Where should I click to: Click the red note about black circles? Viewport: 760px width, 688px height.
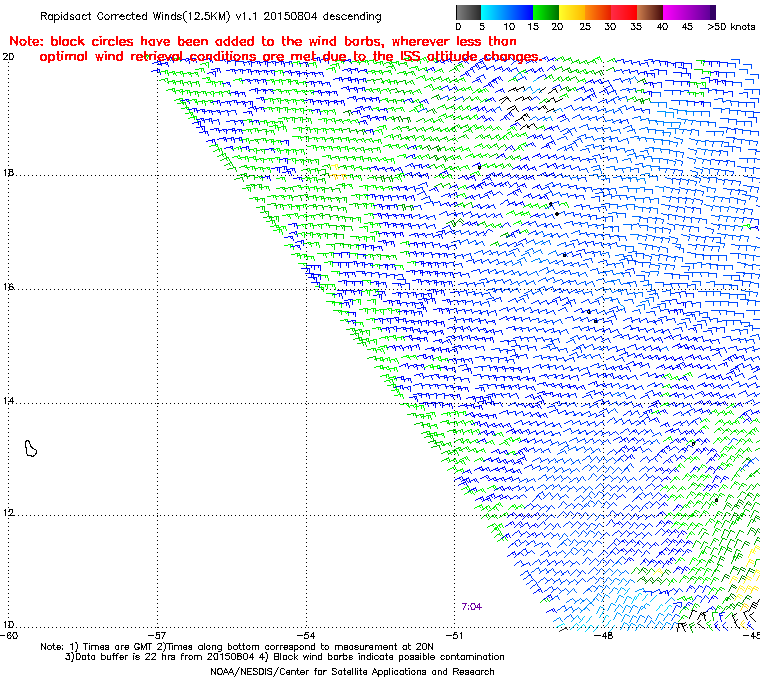[275, 49]
